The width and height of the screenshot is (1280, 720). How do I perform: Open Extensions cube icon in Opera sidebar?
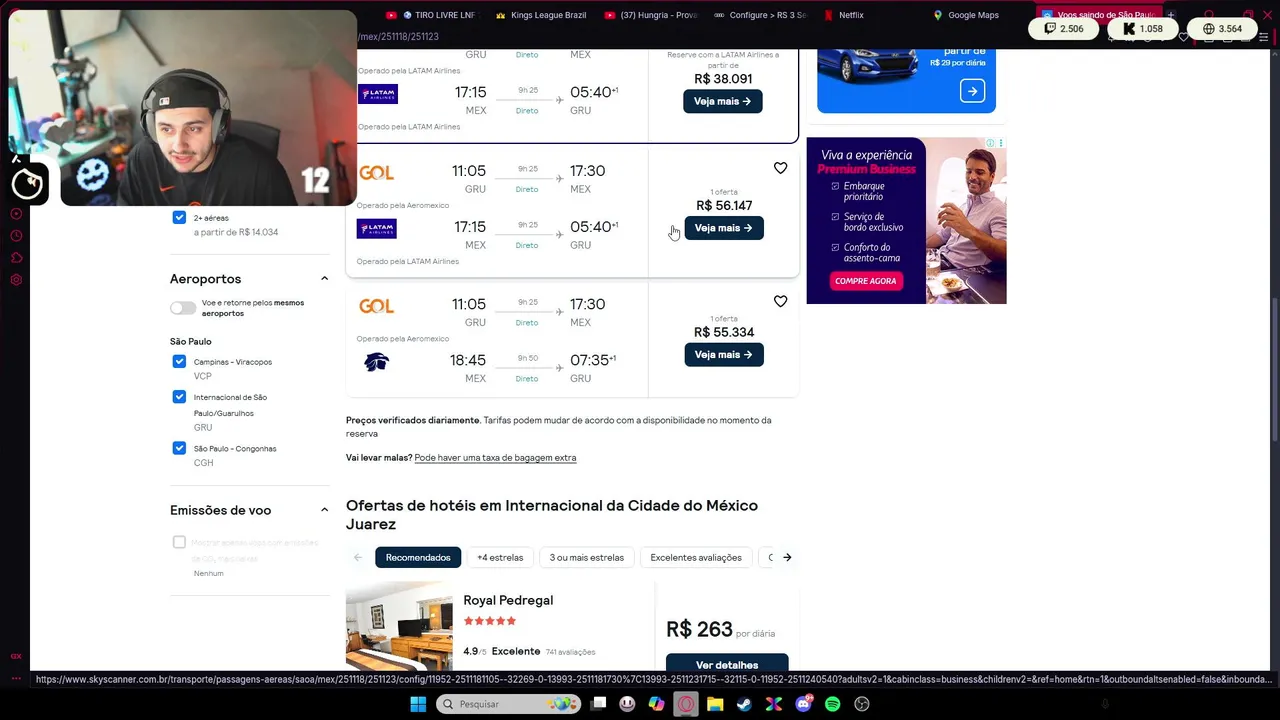tap(16, 258)
